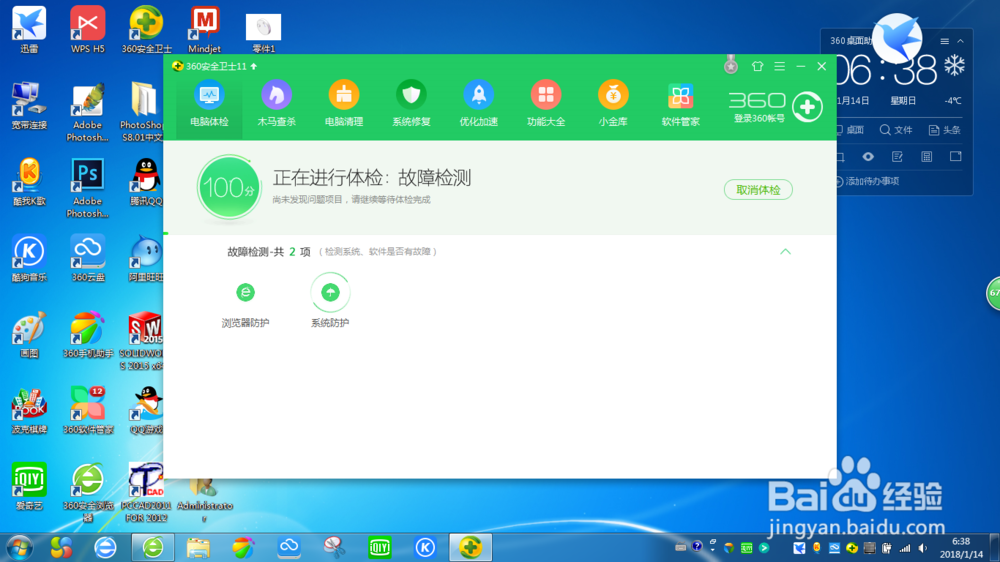
Task: Click the 360 side floating ball
Action: click(994, 293)
